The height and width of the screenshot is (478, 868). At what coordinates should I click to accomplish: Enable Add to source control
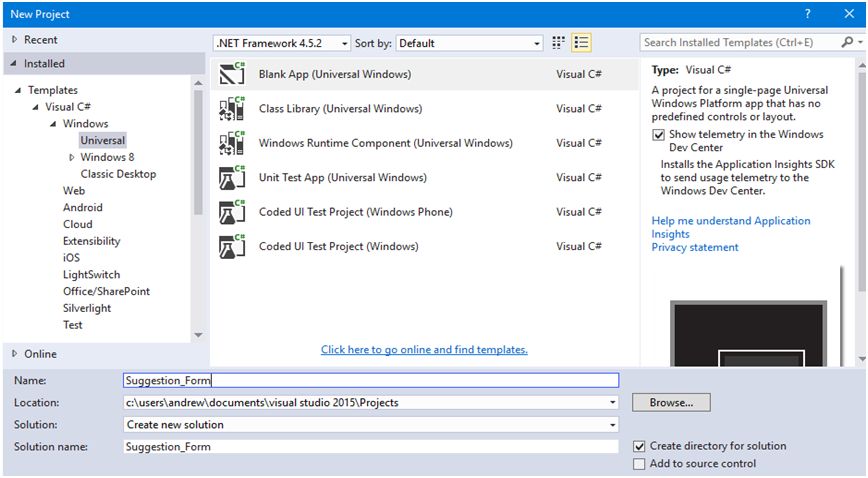(640, 464)
